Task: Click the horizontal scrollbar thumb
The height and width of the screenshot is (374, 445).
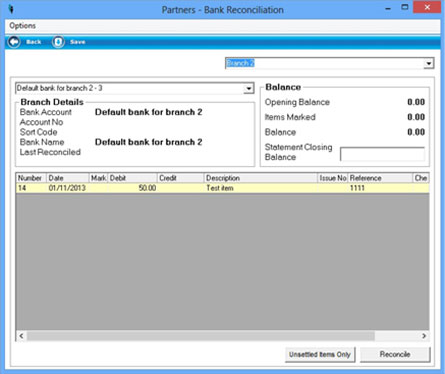Action: [x=201, y=336]
